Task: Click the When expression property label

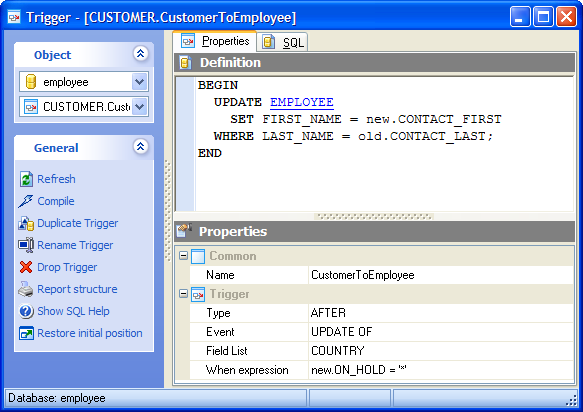Action: [247, 370]
